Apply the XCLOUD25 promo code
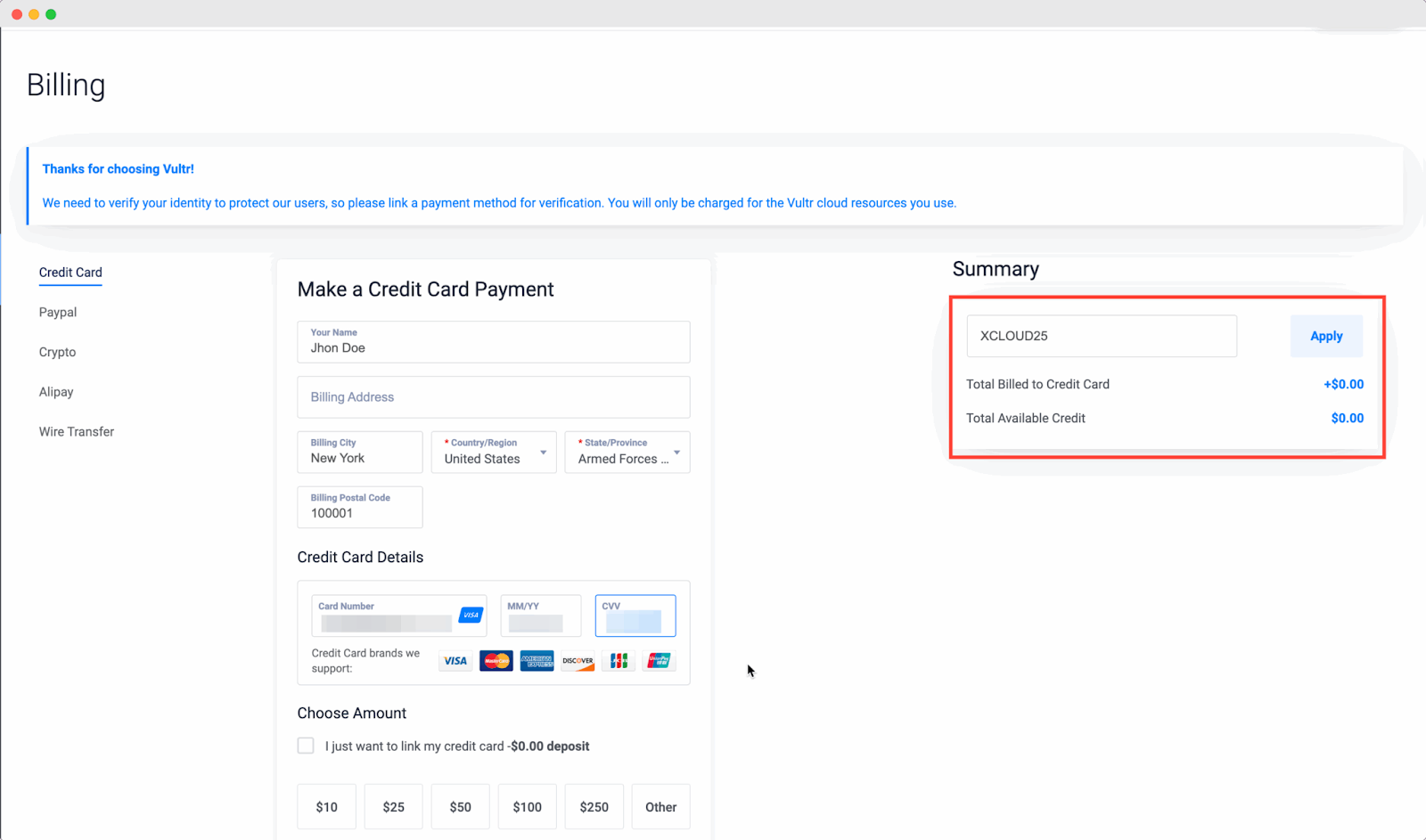1426x840 pixels. (1325, 336)
